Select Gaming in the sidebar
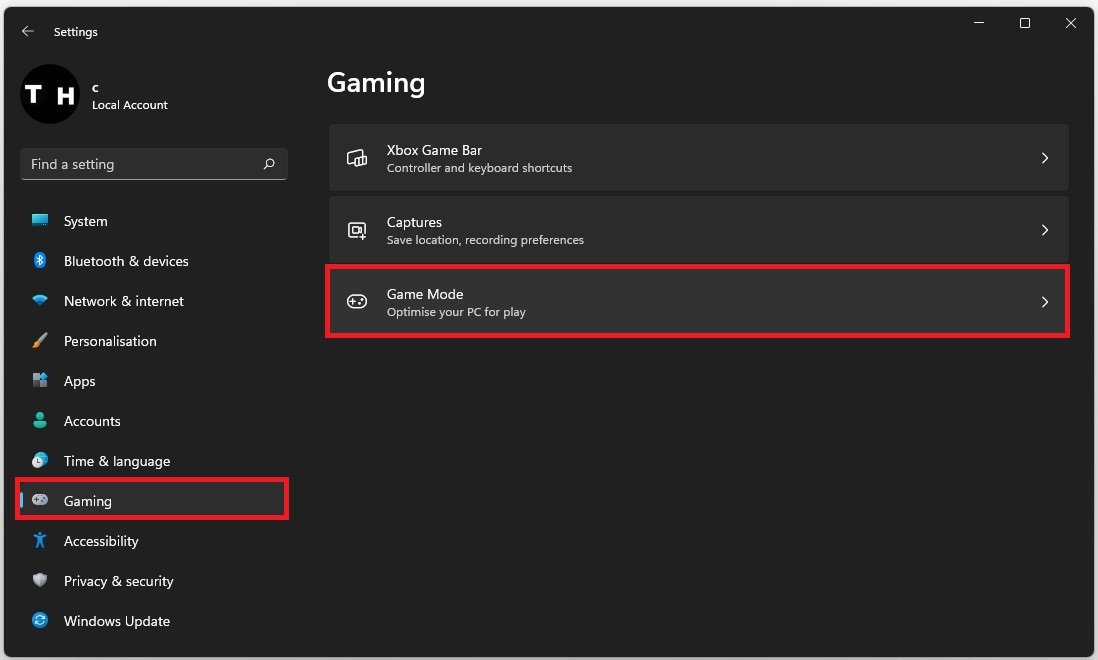 (x=153, y=500)
